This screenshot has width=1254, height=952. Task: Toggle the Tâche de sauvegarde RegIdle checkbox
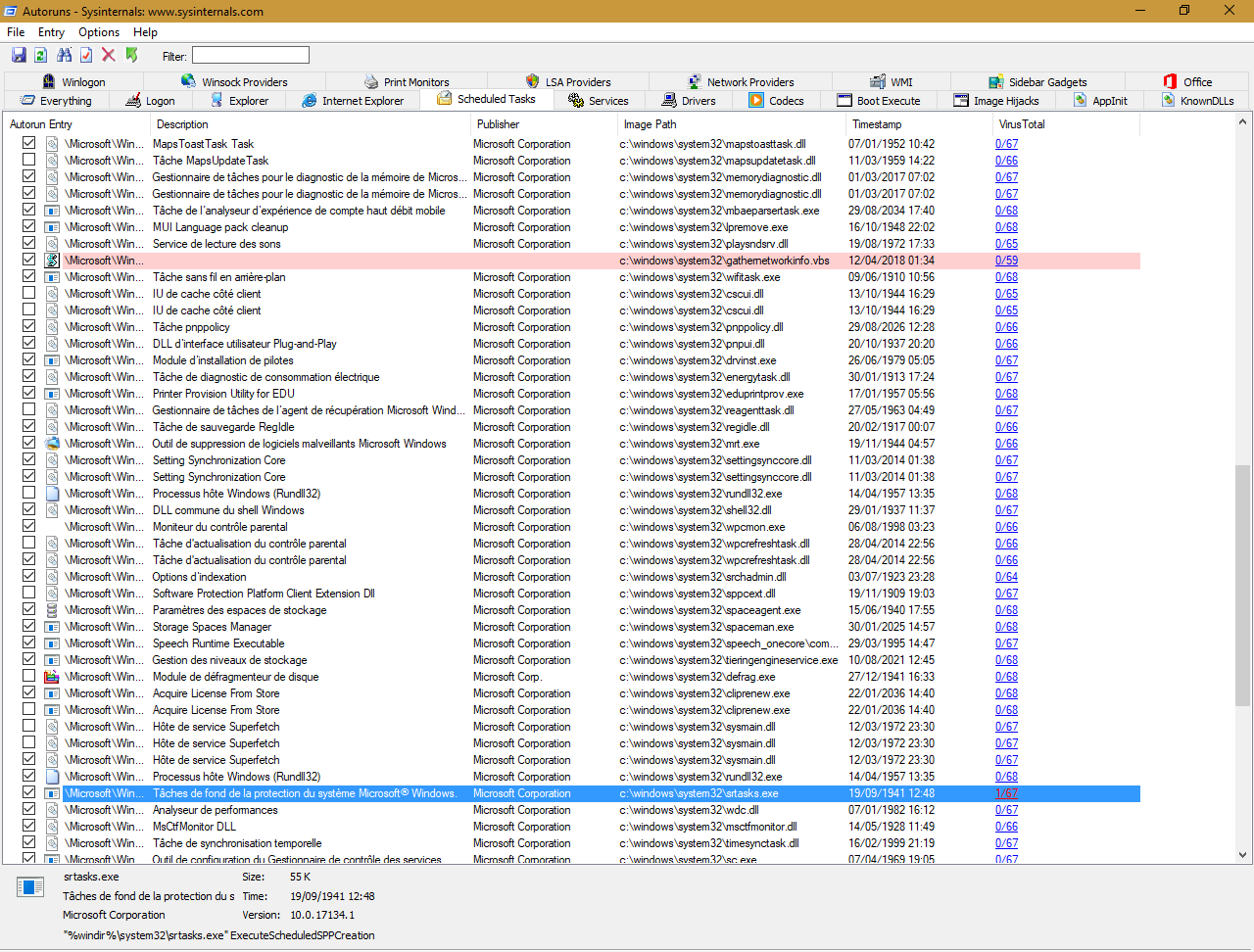pyautogui.click(x=28, y=426)
